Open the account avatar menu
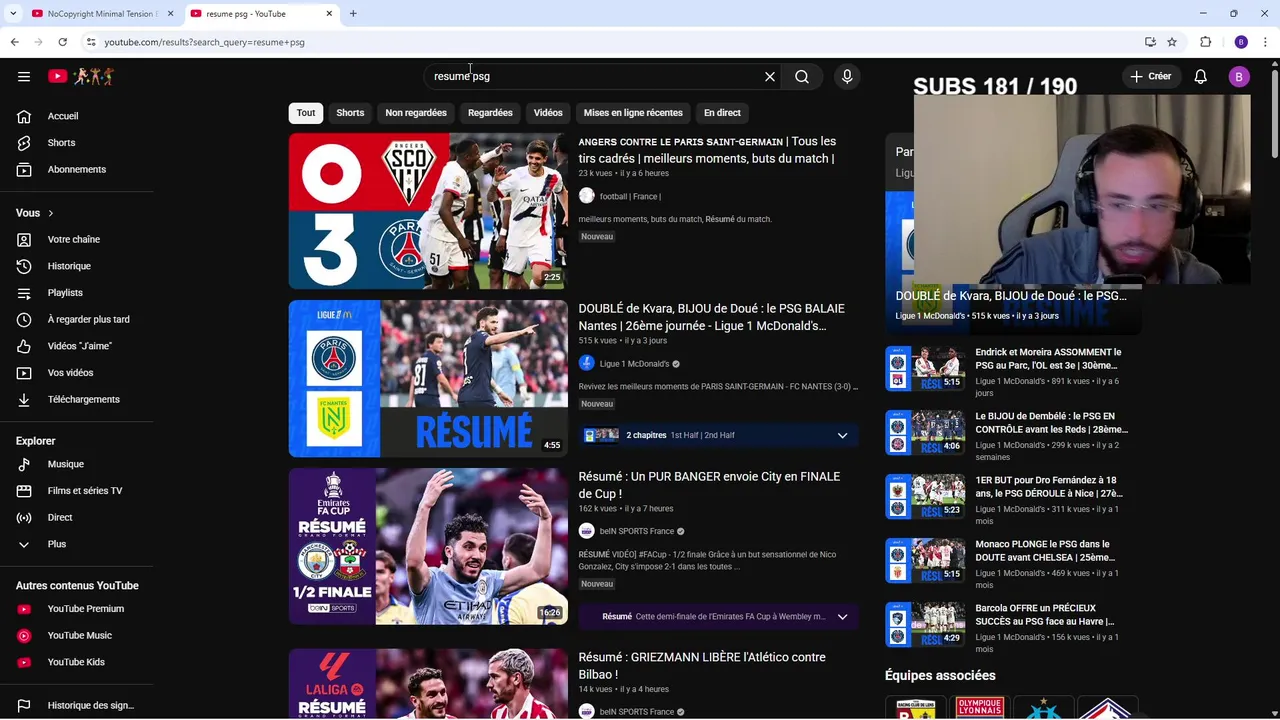Image resolution: width=1280 pixels, height=720 pixels. click(1239, 76)
